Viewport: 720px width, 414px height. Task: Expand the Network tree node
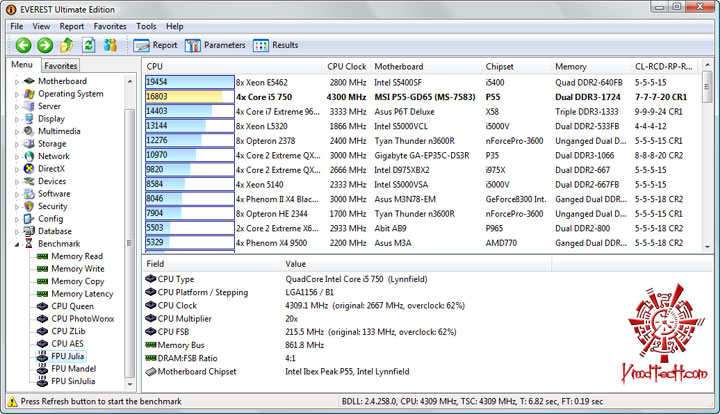[17, 157]
